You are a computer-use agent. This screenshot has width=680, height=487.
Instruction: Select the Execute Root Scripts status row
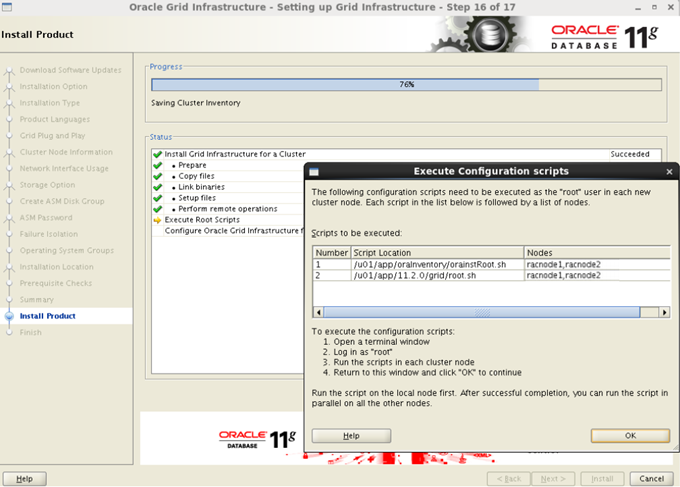pos(228,220)
